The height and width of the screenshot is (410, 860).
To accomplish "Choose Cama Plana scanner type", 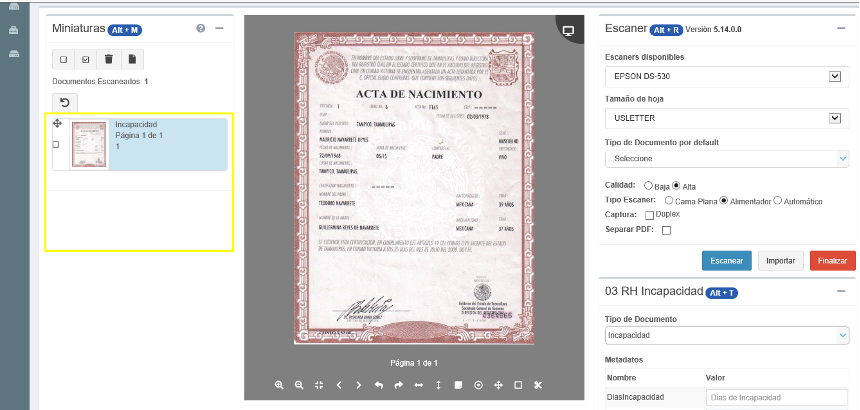I will pos(668,200).
